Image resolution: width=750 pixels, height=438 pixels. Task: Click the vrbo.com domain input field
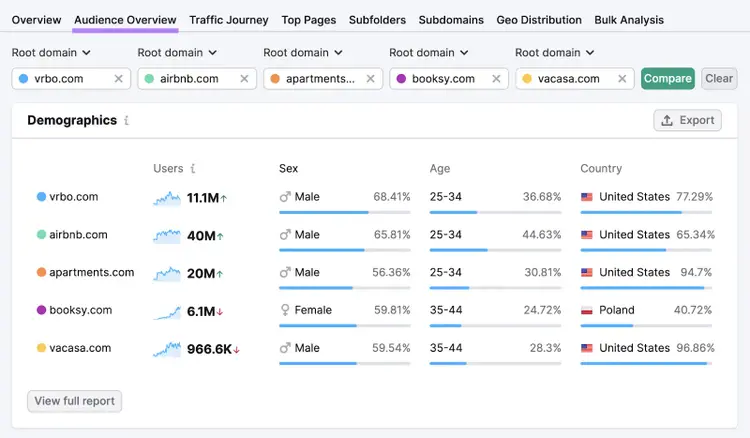71,78
